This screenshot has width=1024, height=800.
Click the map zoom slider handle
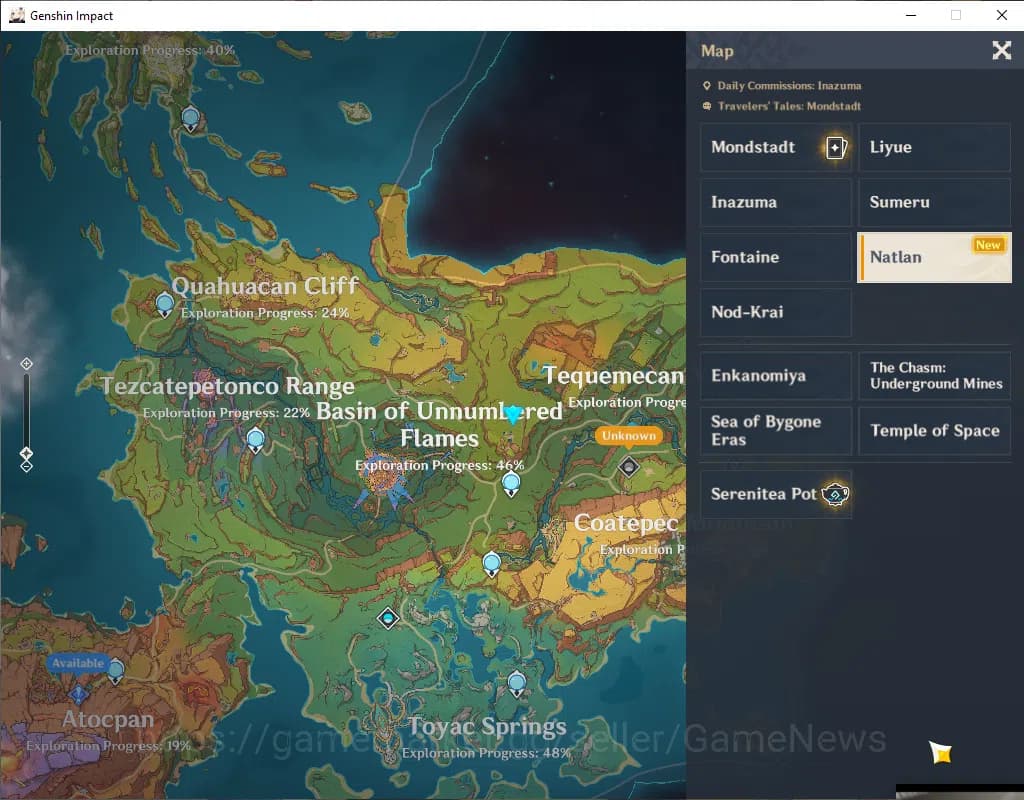click(x=27, y=454)
